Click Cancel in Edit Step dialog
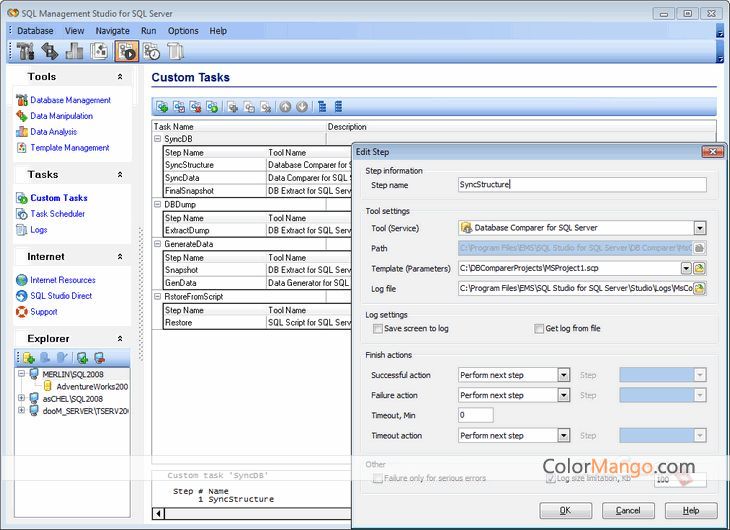Viewport: 730px width, 530px height. click(628, 510)
